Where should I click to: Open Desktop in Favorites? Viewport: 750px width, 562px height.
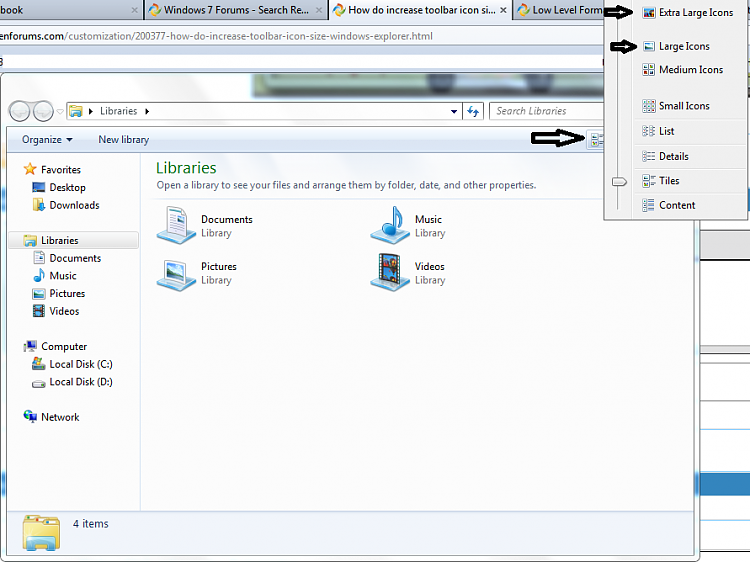click(67, 187)
